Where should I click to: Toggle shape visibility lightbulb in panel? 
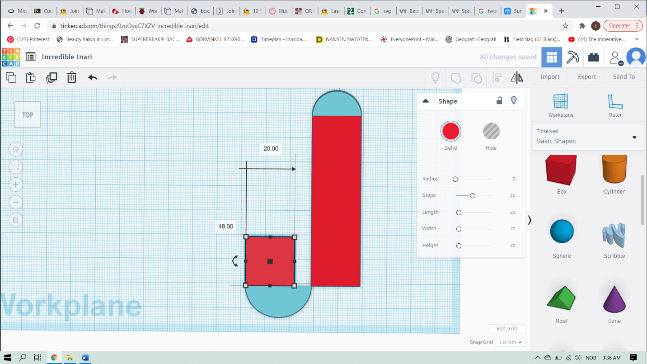pyautogui.click(x=514, y=100)
